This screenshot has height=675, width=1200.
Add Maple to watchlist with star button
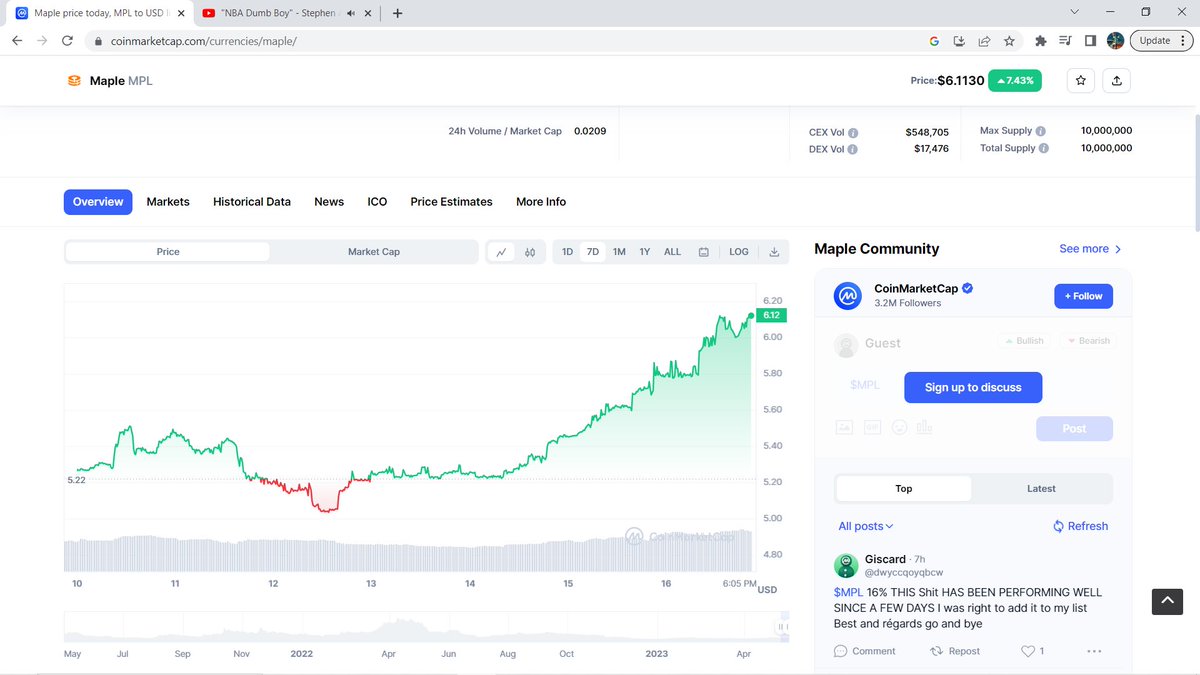click(x=1080, y=81)
